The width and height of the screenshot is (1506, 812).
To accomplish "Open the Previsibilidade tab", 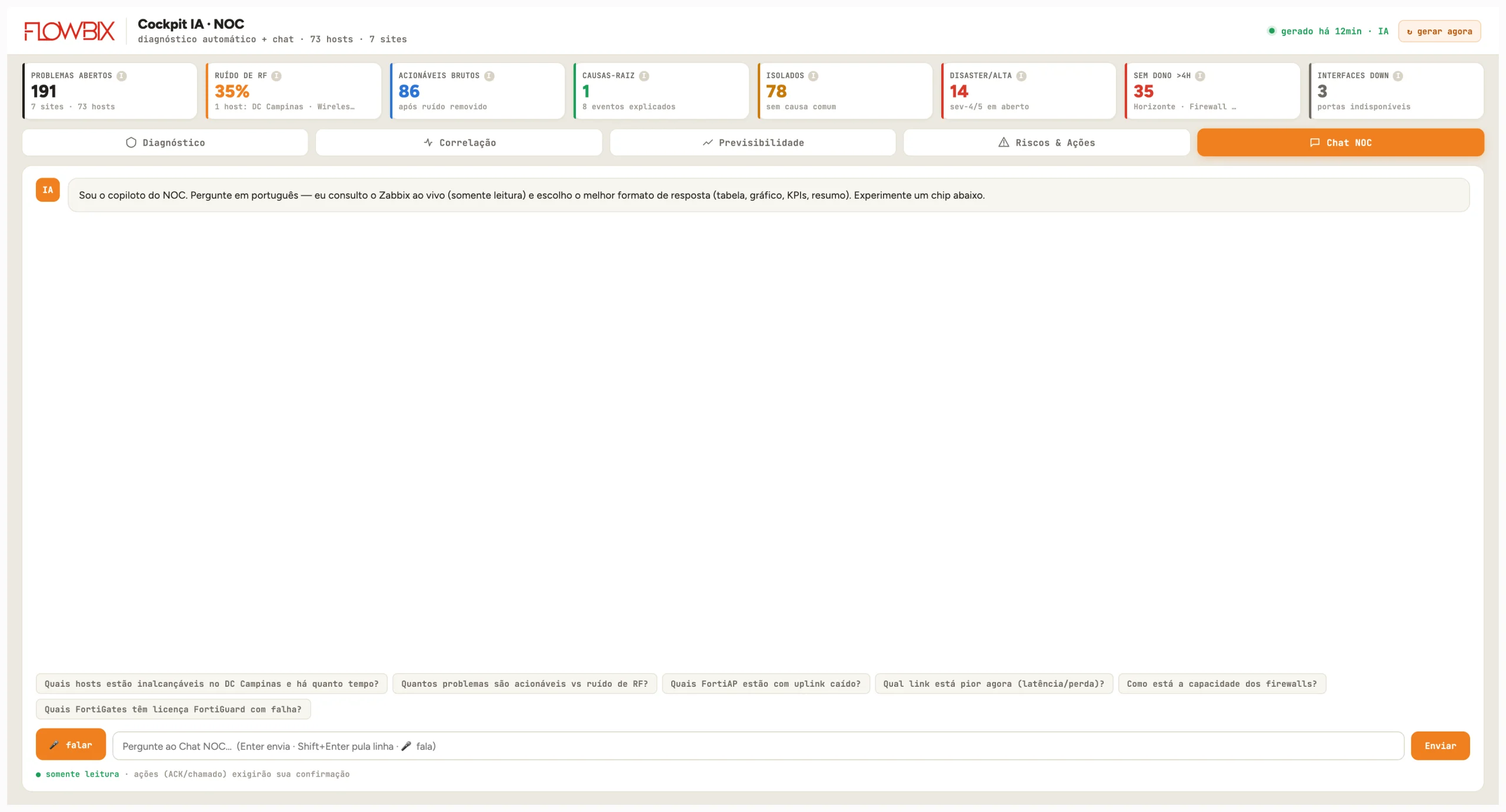I will (752, 142).
